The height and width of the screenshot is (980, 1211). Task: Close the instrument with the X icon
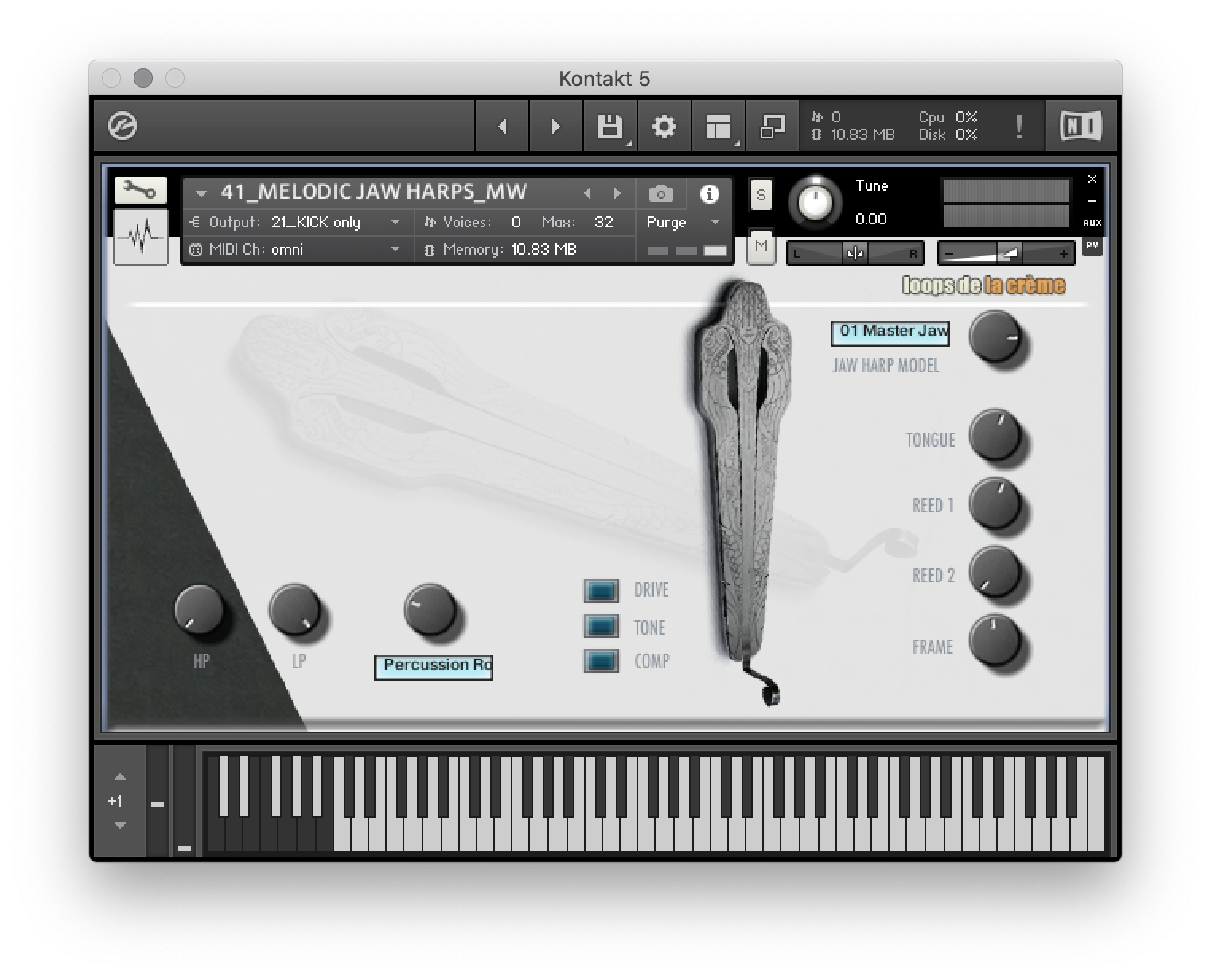(x=1092, y=179)
